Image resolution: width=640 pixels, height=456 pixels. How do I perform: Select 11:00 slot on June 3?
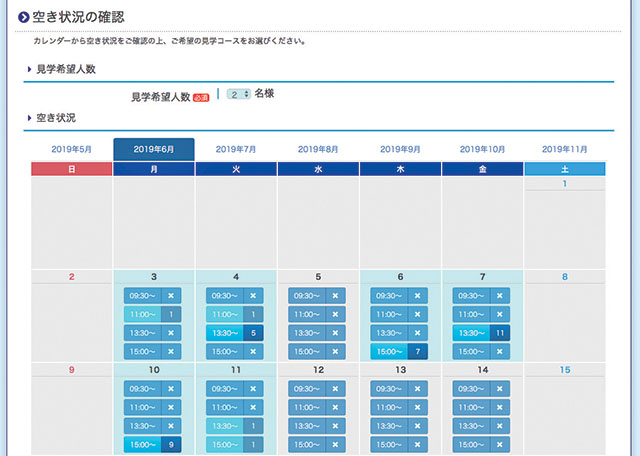153,314
